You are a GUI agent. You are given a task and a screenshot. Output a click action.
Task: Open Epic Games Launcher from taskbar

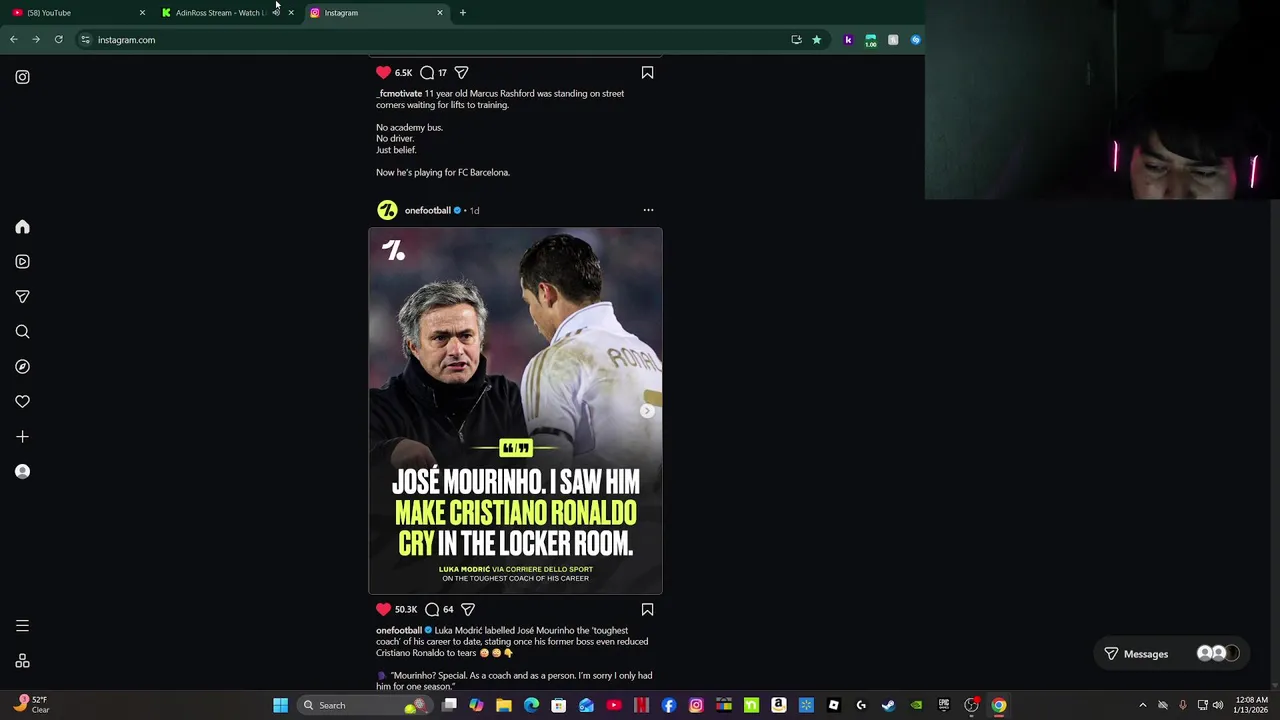pyautogui.click(x=943, y=705)
